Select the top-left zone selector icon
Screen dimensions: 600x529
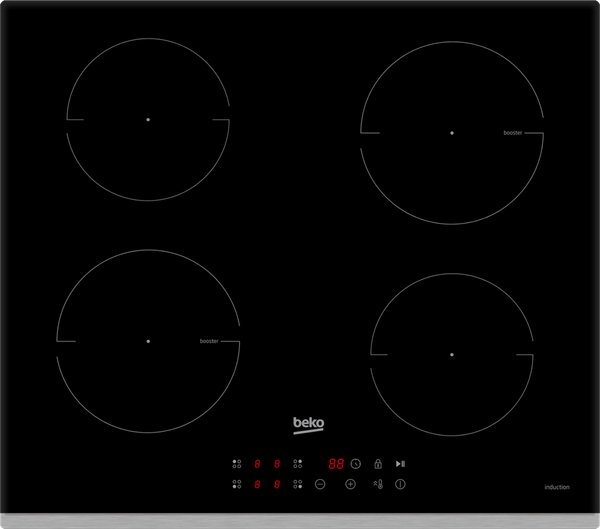point(237,464)
